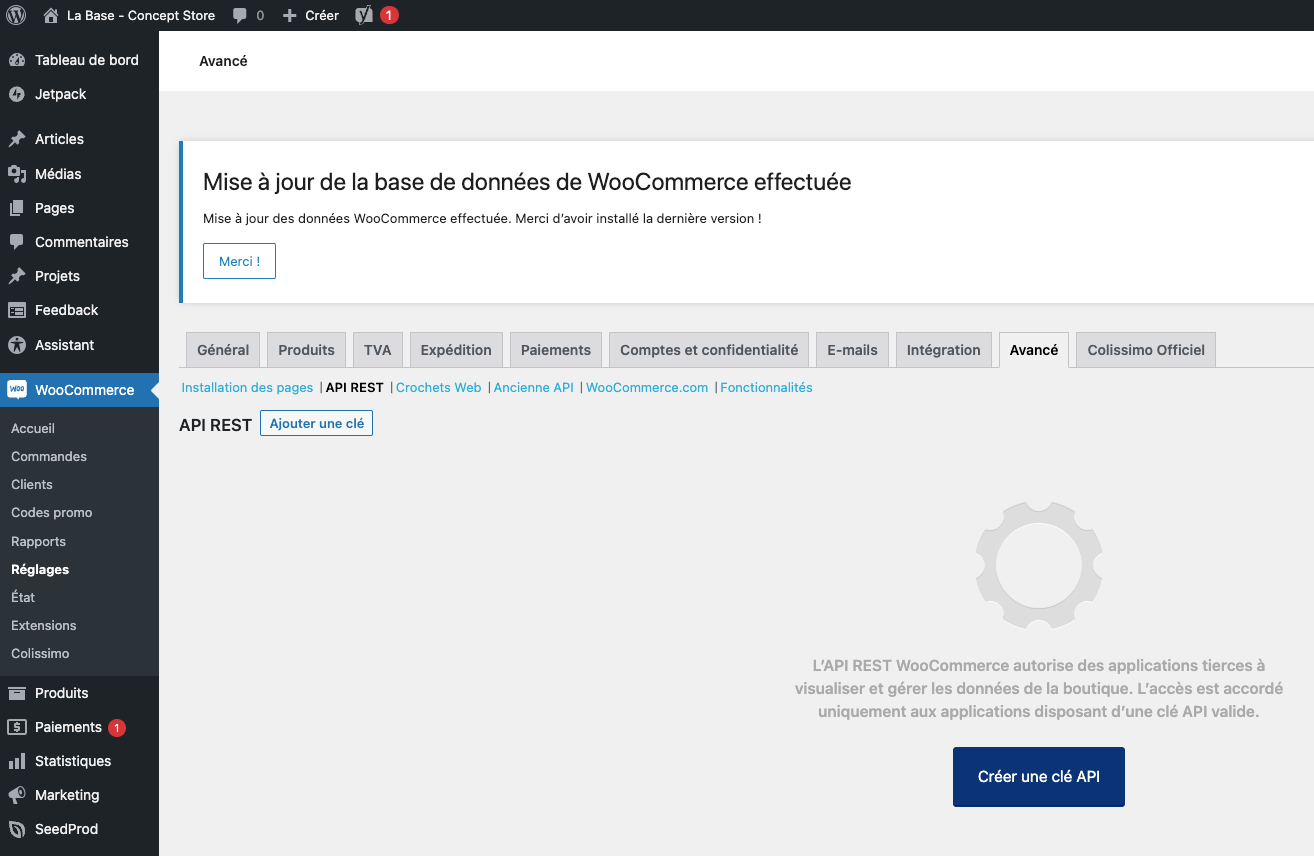Screen dimensions: 1314x856
Task: Switch to the Produits settings tab
Action: coord(306,350)
